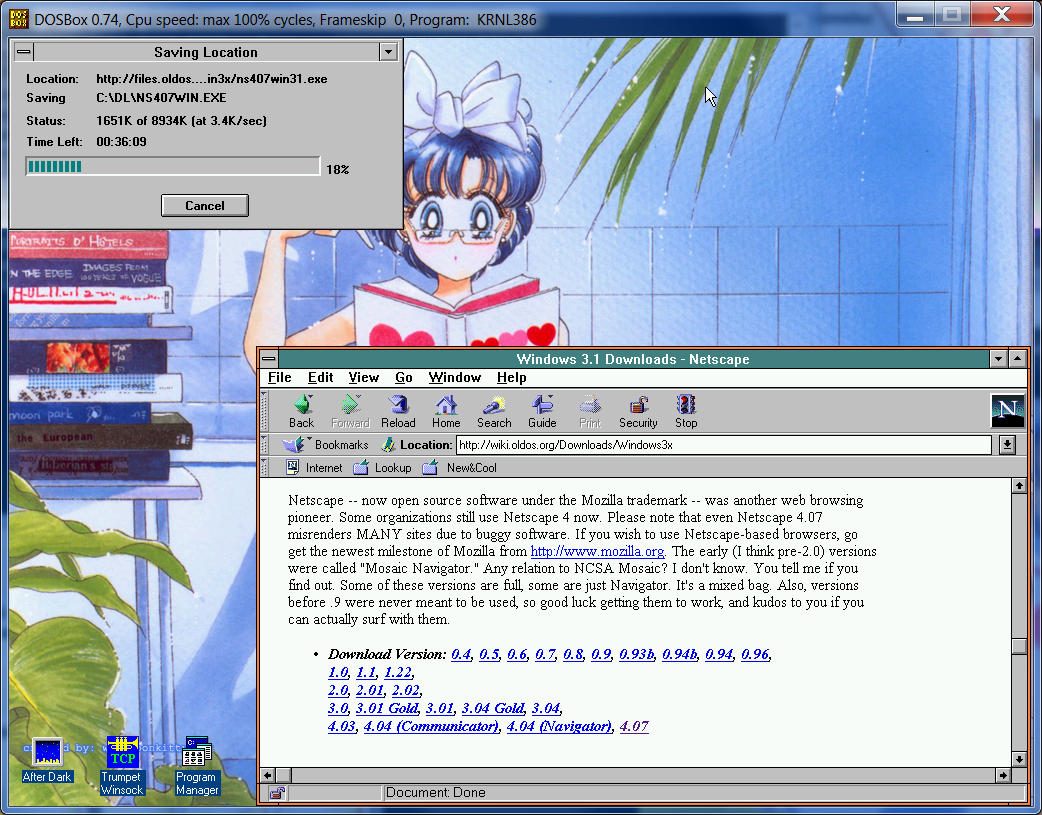
Task: Select the Program Manager icon
Action: click(197, 766)
